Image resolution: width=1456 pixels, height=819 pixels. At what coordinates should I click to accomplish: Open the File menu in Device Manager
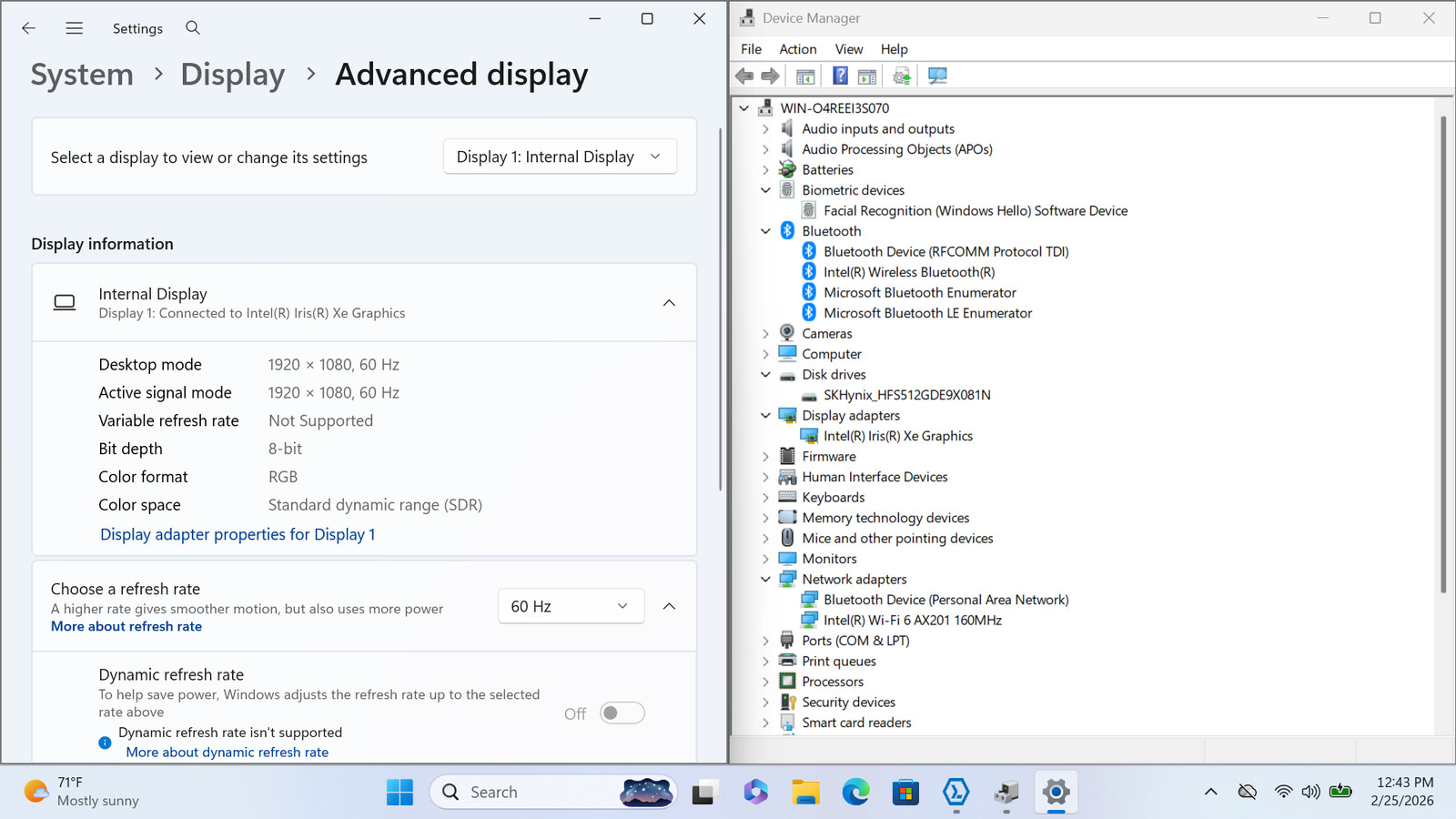click(x=752, y=49)
